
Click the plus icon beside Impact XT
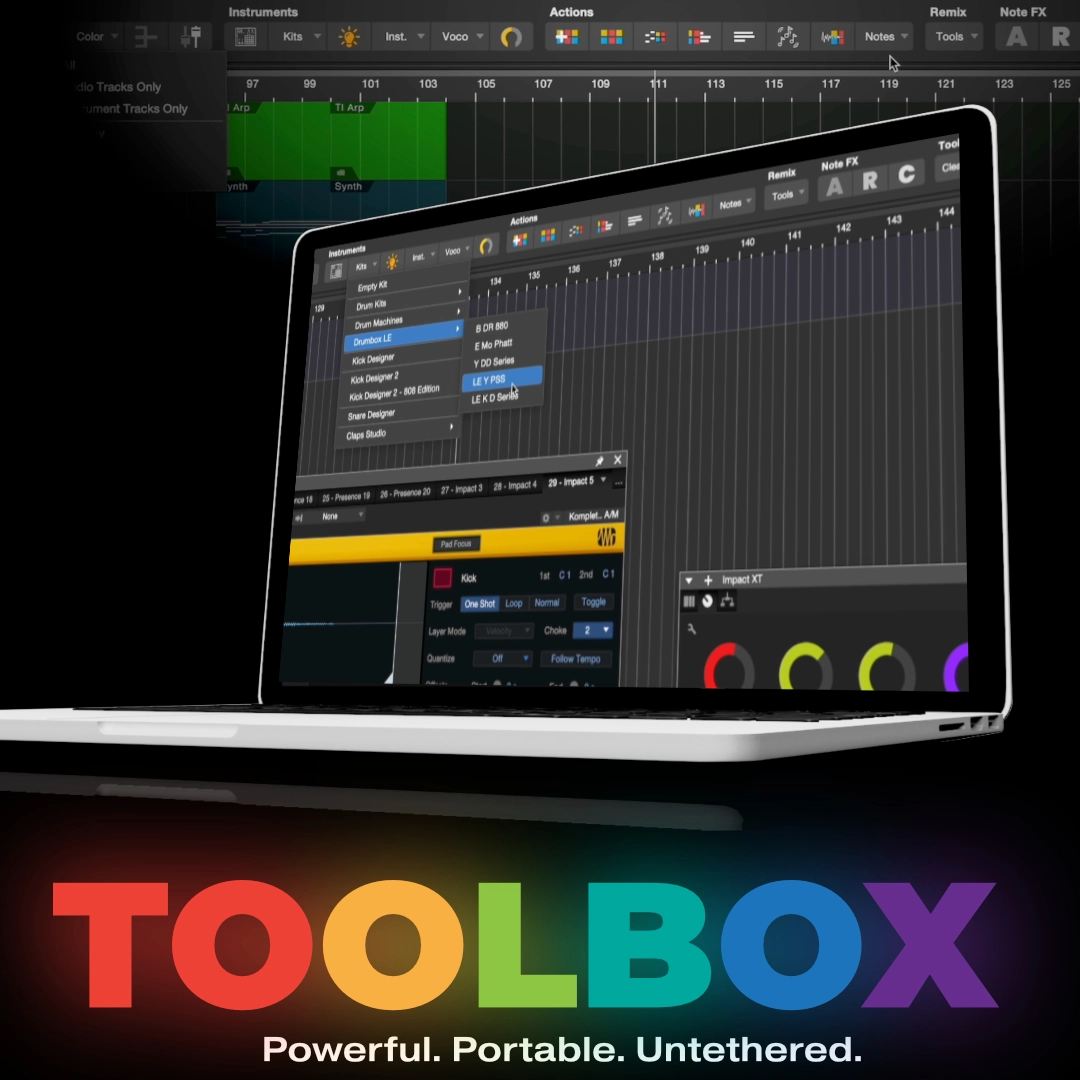coord(708,580)
